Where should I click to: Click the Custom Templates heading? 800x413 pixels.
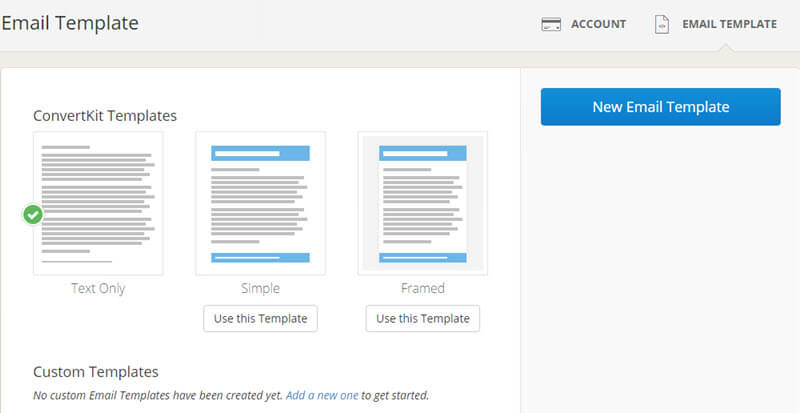pos(95,372)
